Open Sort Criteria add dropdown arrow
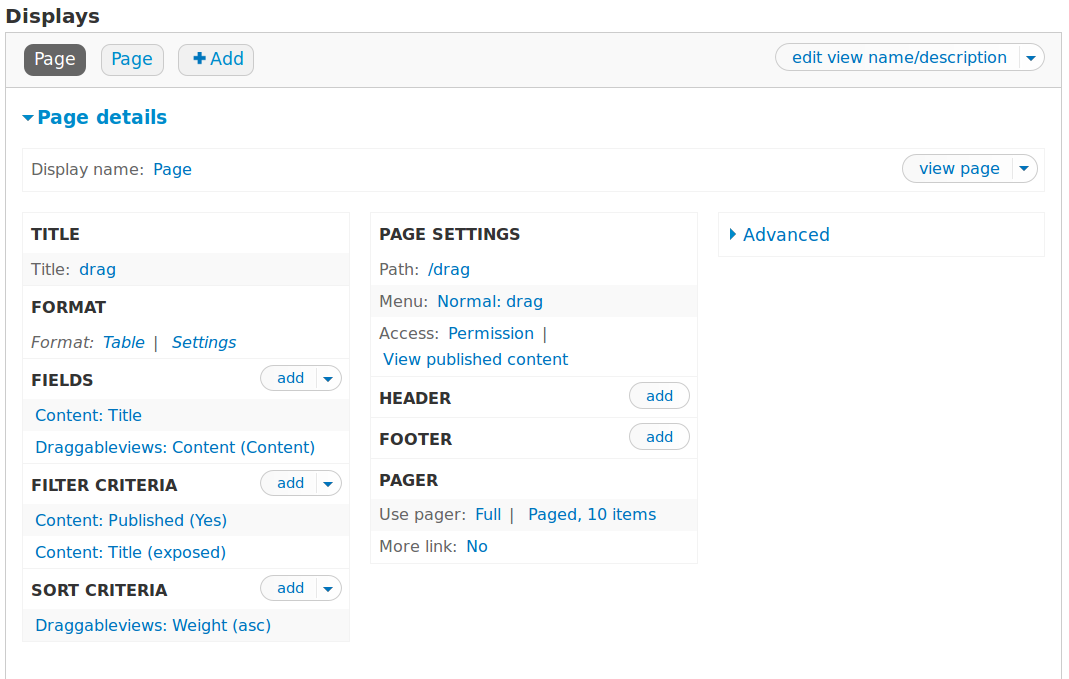1069x679 pixels. click(x=328, y=588)
